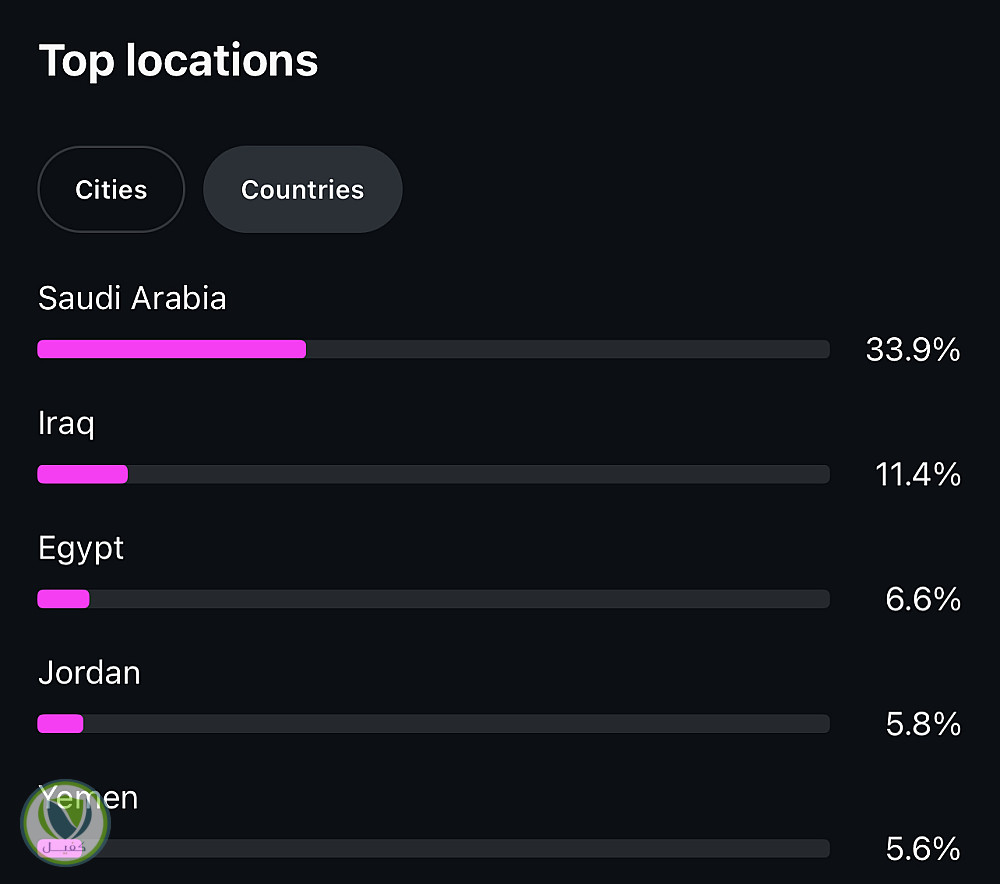
Task: Select the Jordan country label
Action: (x=89, y=673)
